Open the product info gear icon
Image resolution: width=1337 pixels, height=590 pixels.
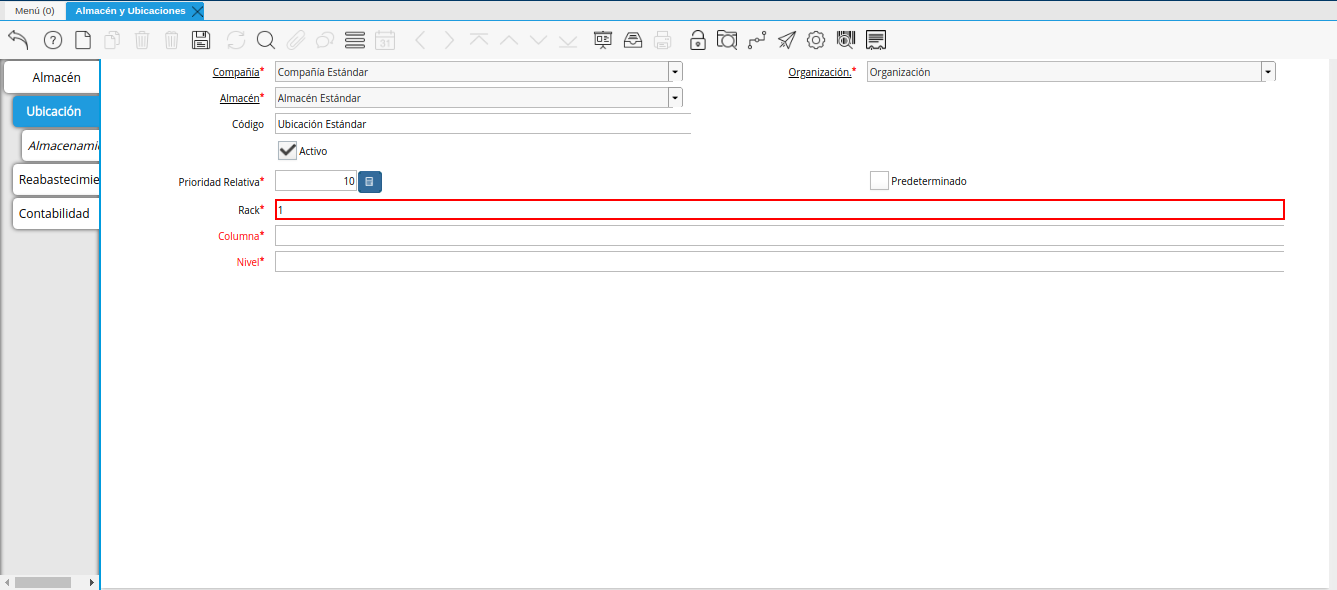coord(816,40)
